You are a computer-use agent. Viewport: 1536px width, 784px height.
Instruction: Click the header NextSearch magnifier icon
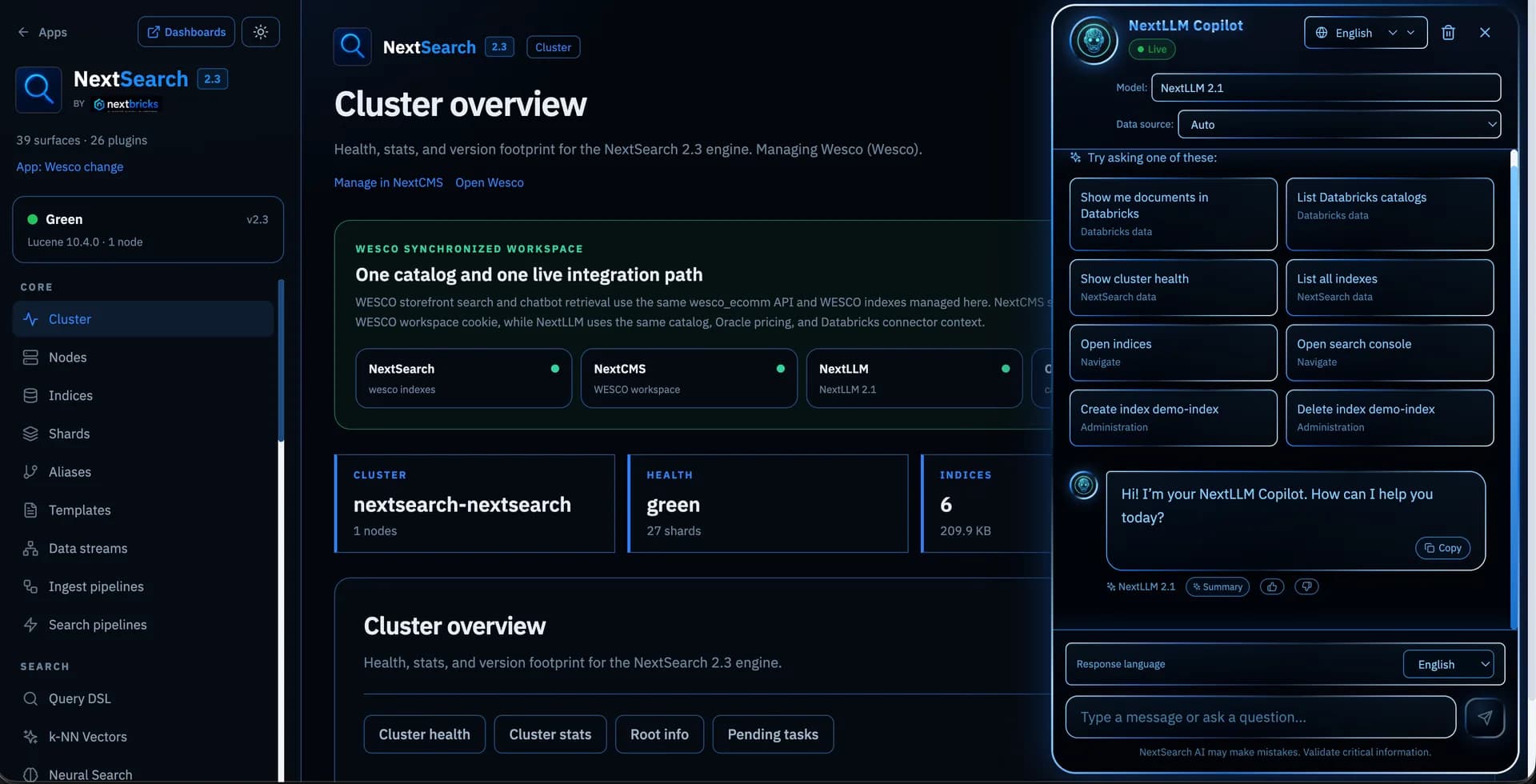(352, 46)
